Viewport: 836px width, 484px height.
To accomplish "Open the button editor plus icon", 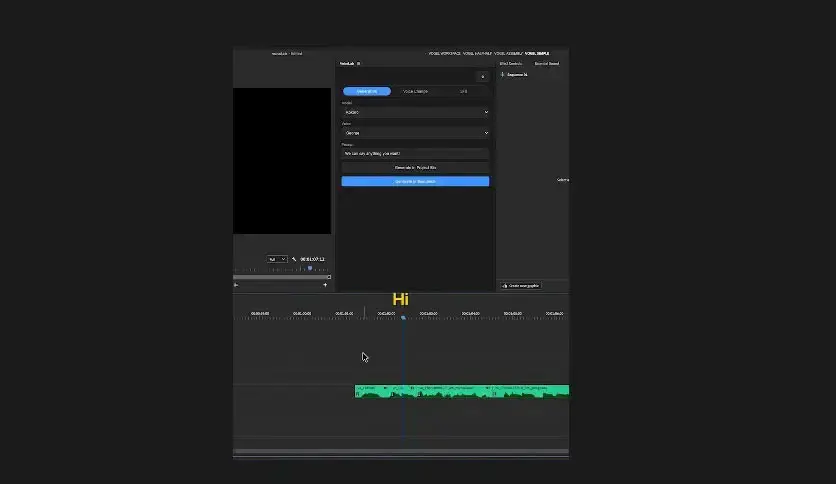I will click(325, 285).
